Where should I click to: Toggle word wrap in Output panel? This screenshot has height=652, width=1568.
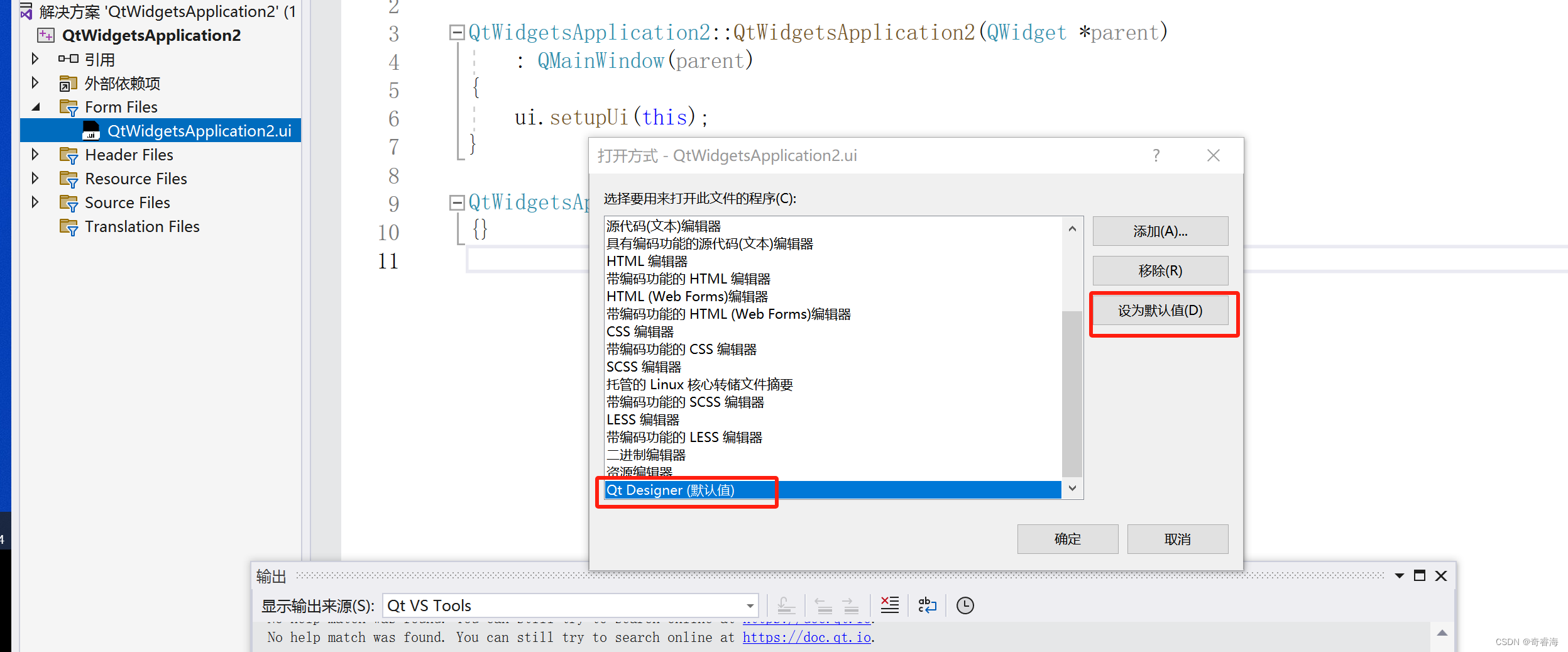(x=927, y=605)
